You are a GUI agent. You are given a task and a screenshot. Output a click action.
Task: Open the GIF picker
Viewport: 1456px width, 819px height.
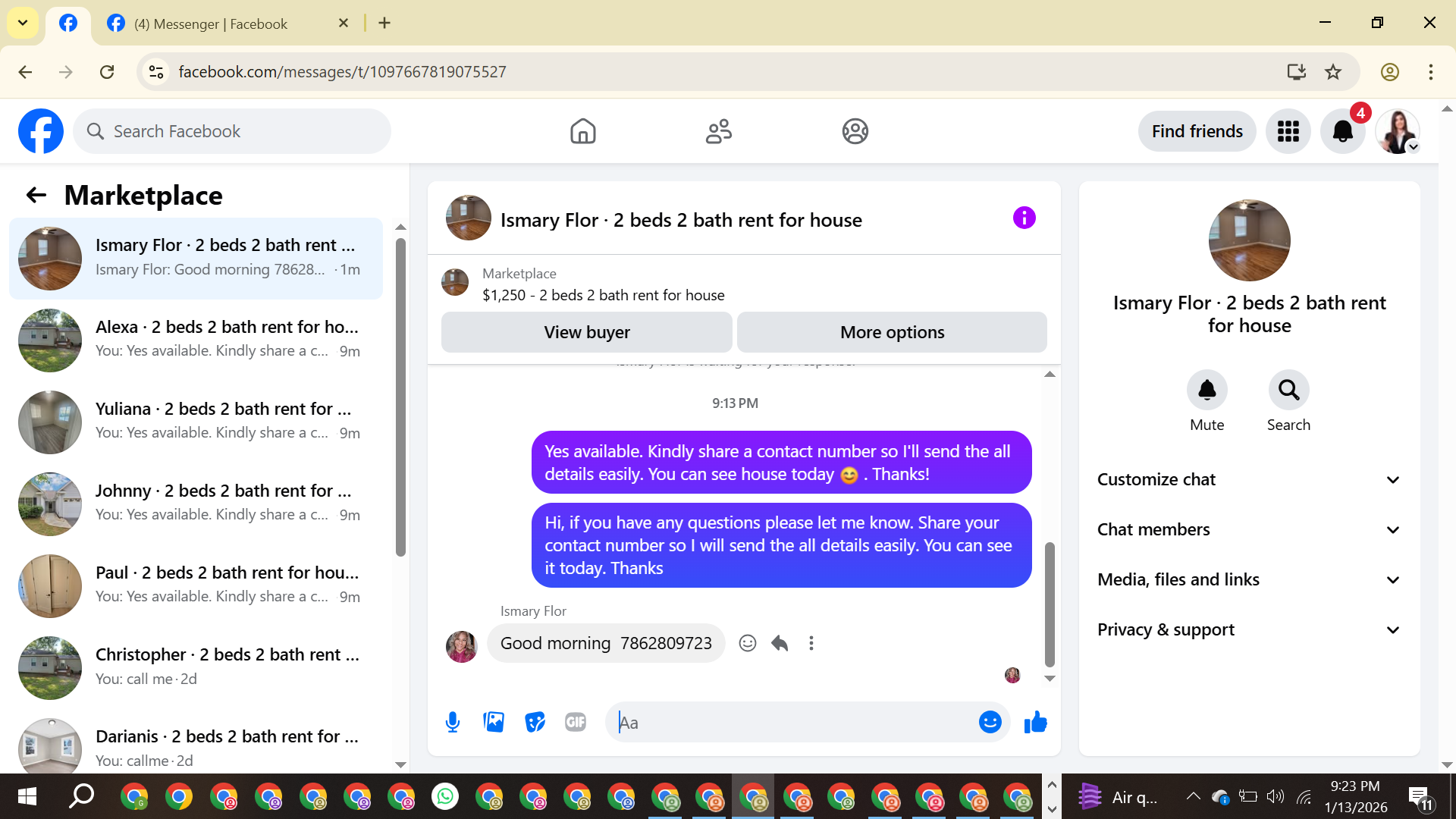pos(576,722)
